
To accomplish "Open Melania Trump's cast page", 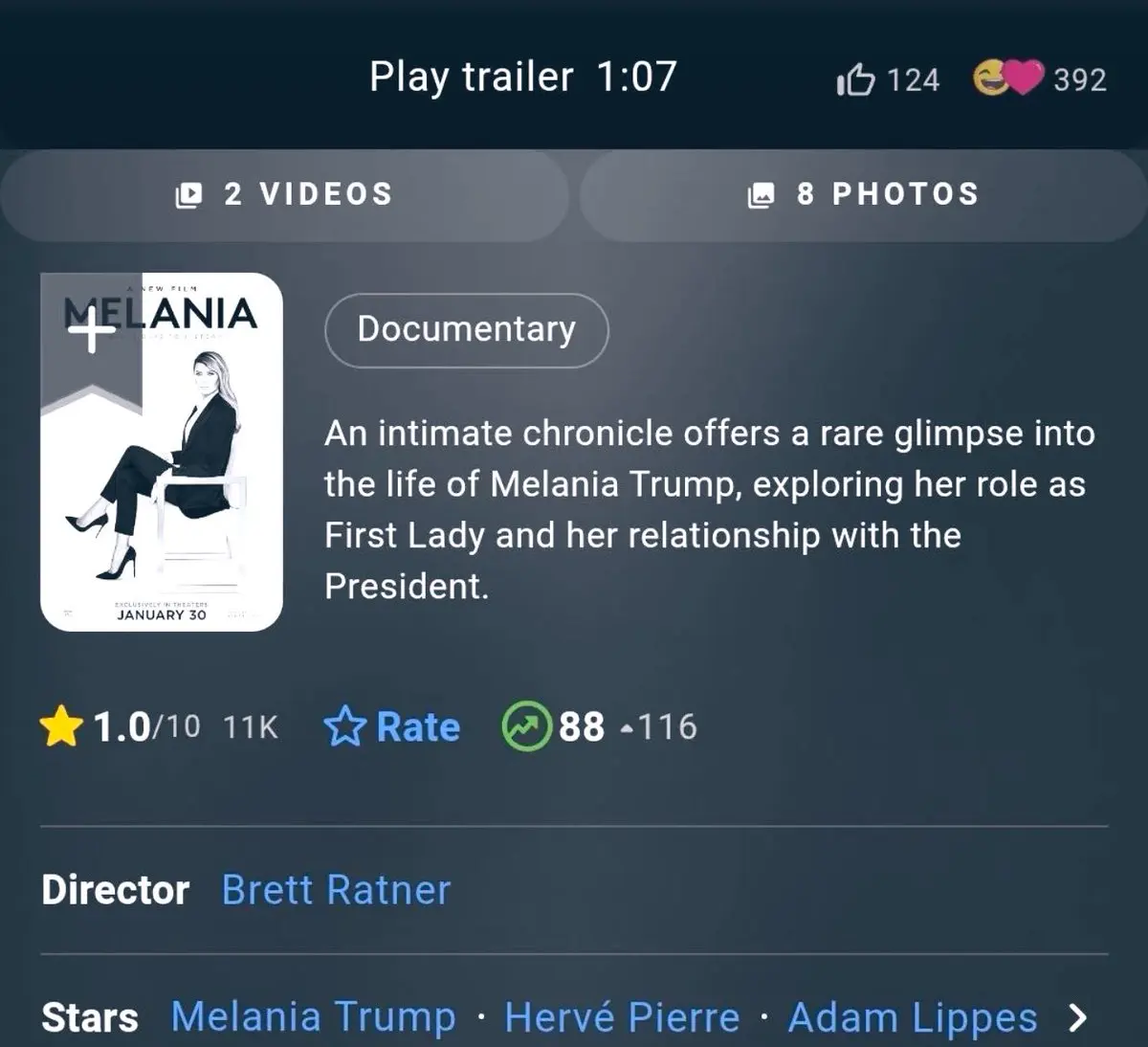I will tap(313, 1017).
